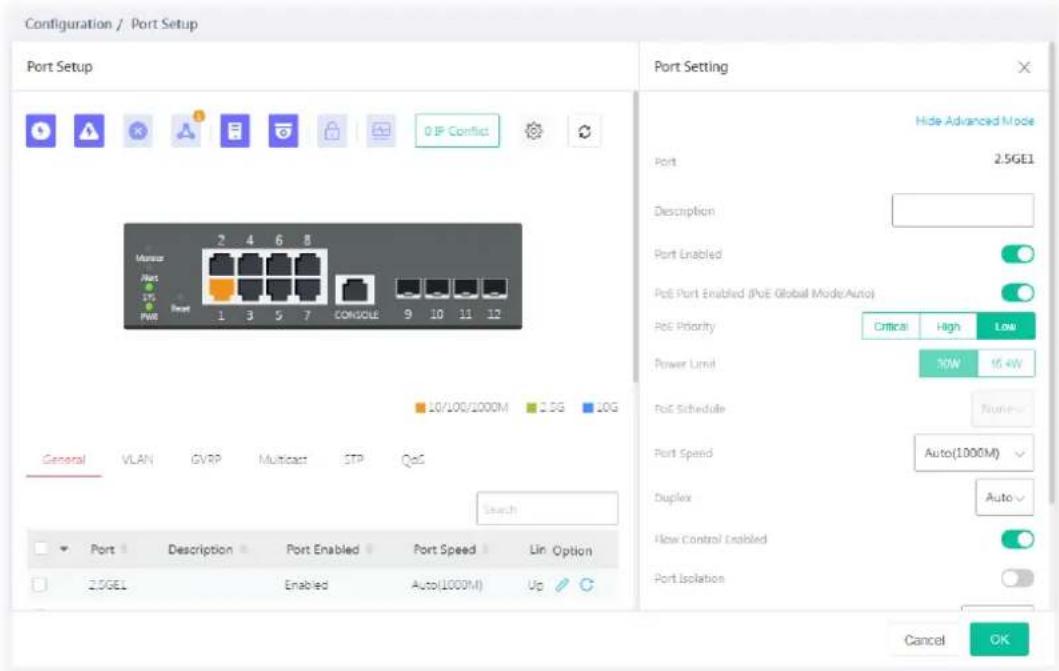Check the checkbox for row 2.5GE1

click(40, 585)
